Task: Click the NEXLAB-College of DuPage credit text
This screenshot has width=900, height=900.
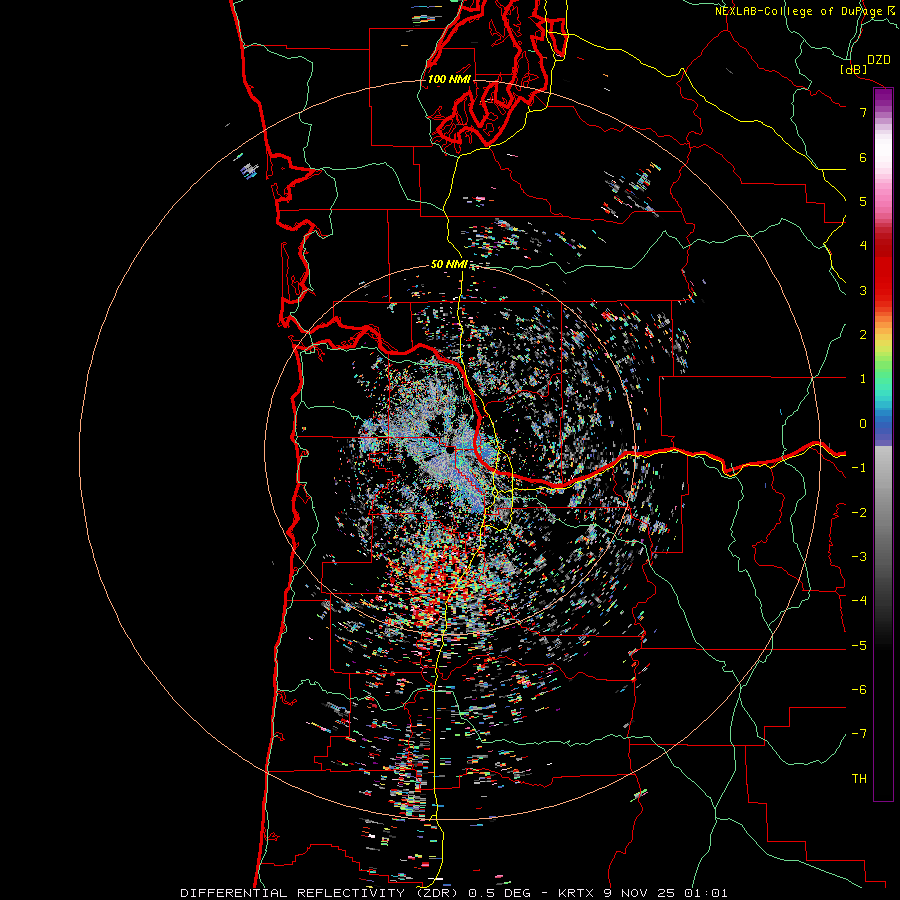Action: [799, 11]
